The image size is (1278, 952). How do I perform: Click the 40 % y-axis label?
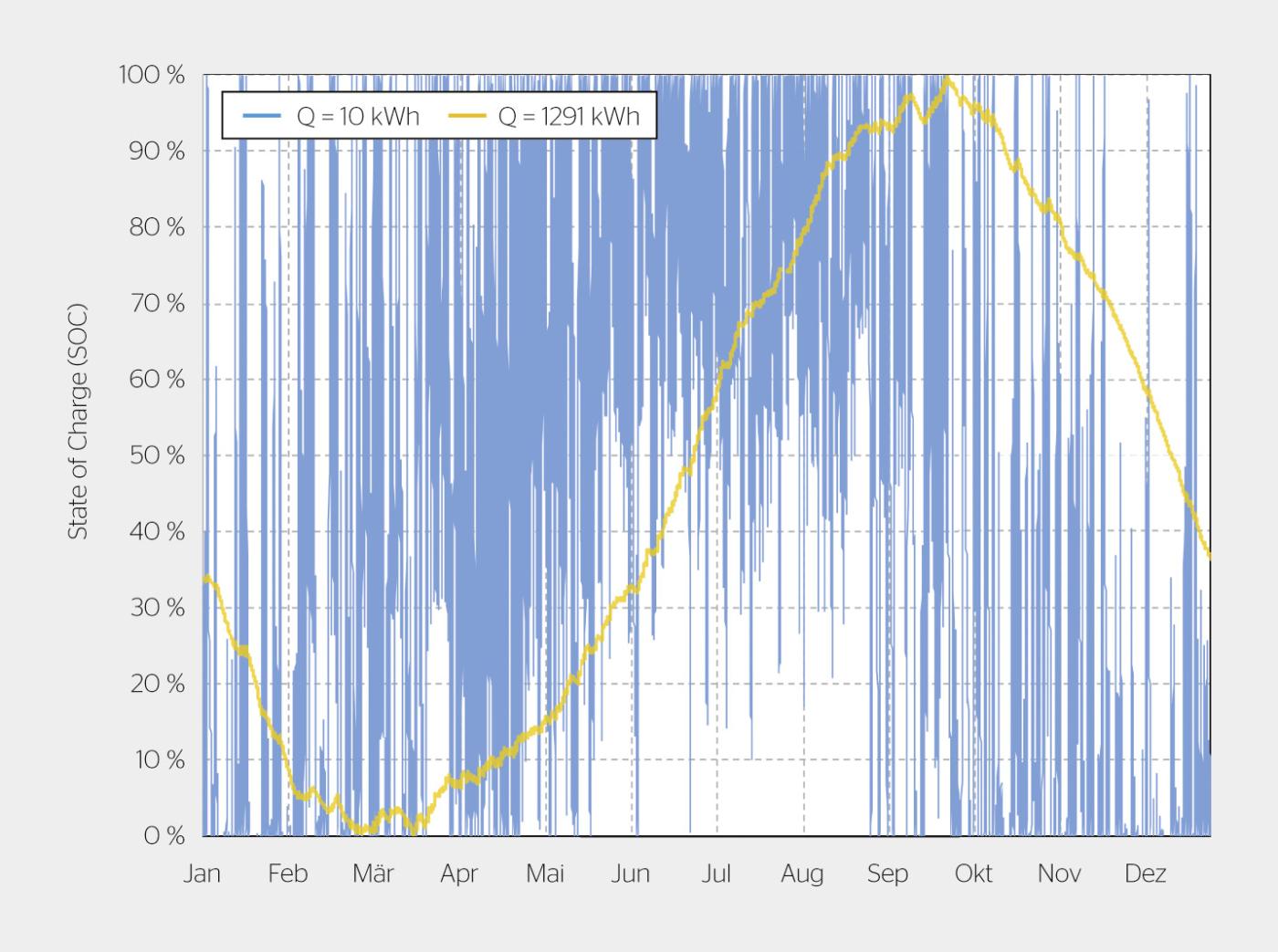156,531
